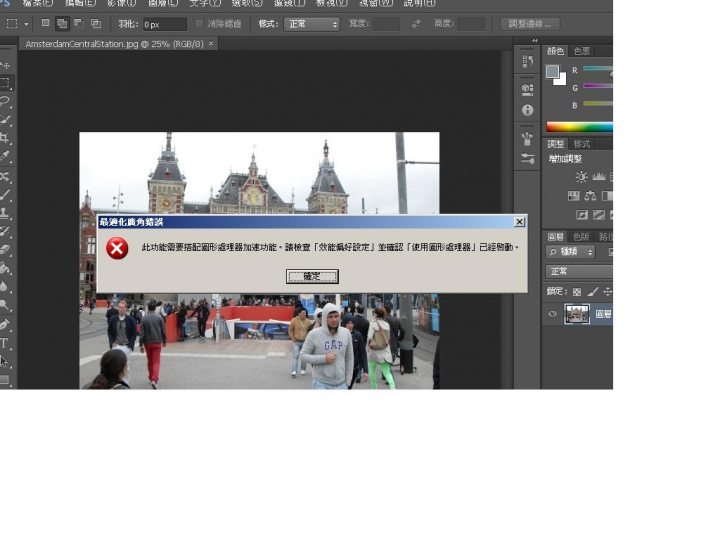Open the Info panel icon
Viewport: 720px width, 540px height.
point(528,110)
